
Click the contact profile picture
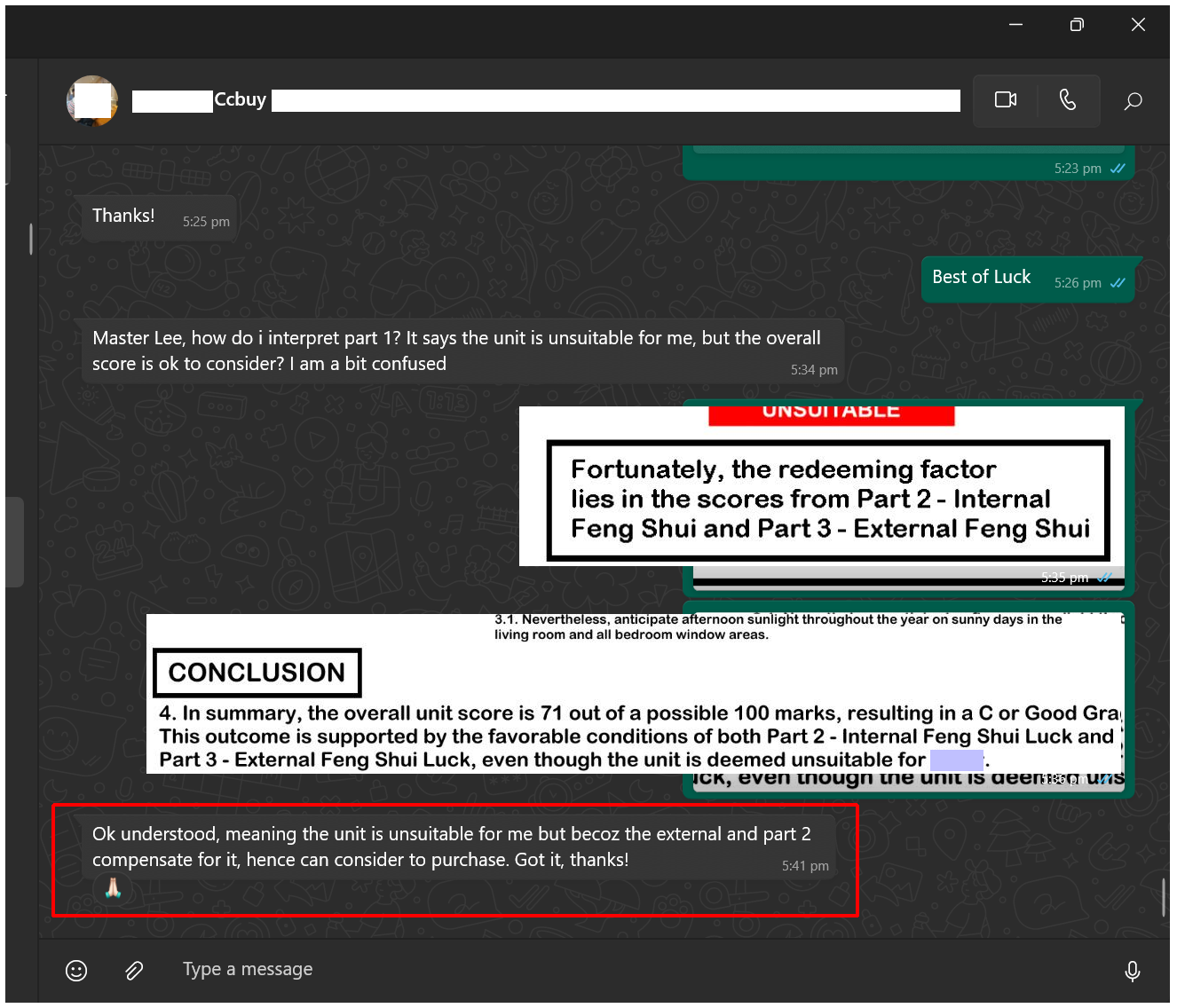[x=92, y=101]
